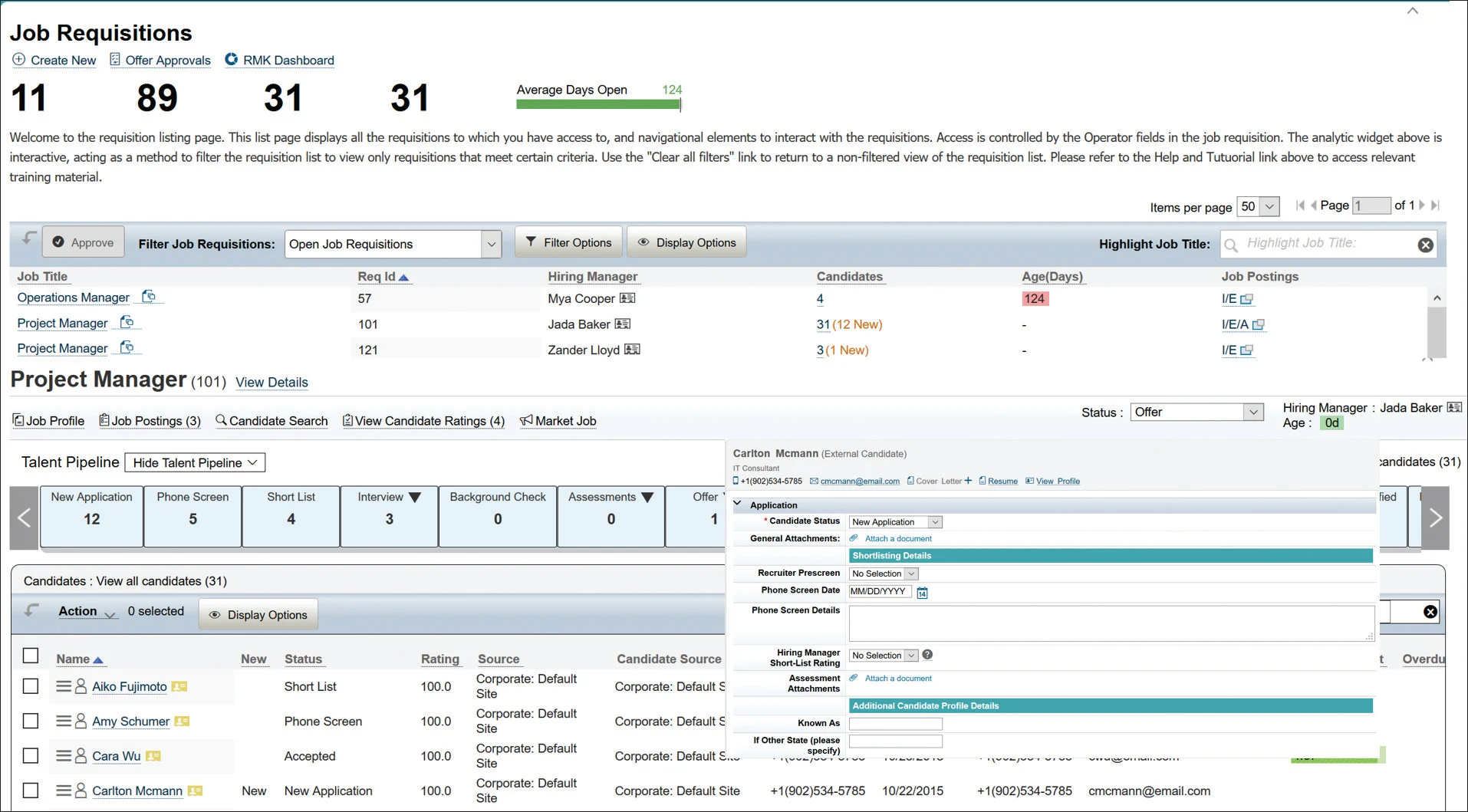
Task: Attach a document under General Attachments
Action: coord(897,538)
